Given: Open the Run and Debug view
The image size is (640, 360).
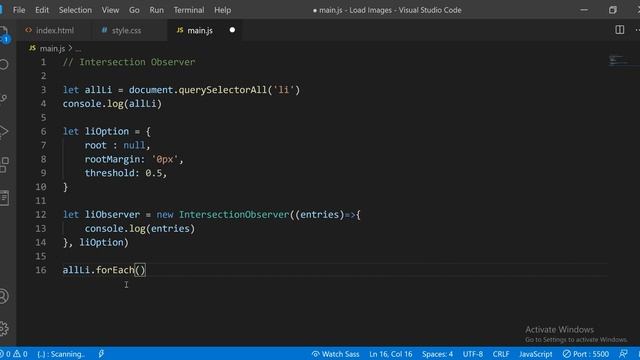Looking at the screenshot, I should click(x=4, y=131).
